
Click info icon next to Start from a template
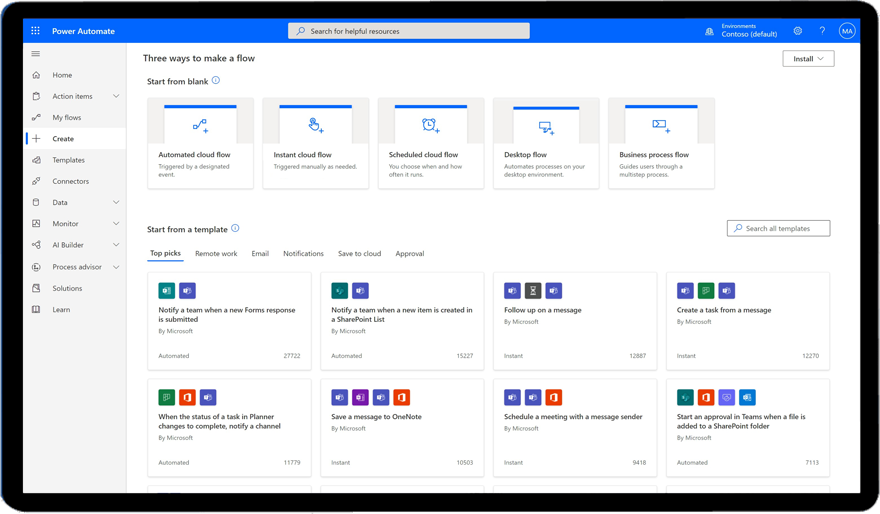coord(235,228)
